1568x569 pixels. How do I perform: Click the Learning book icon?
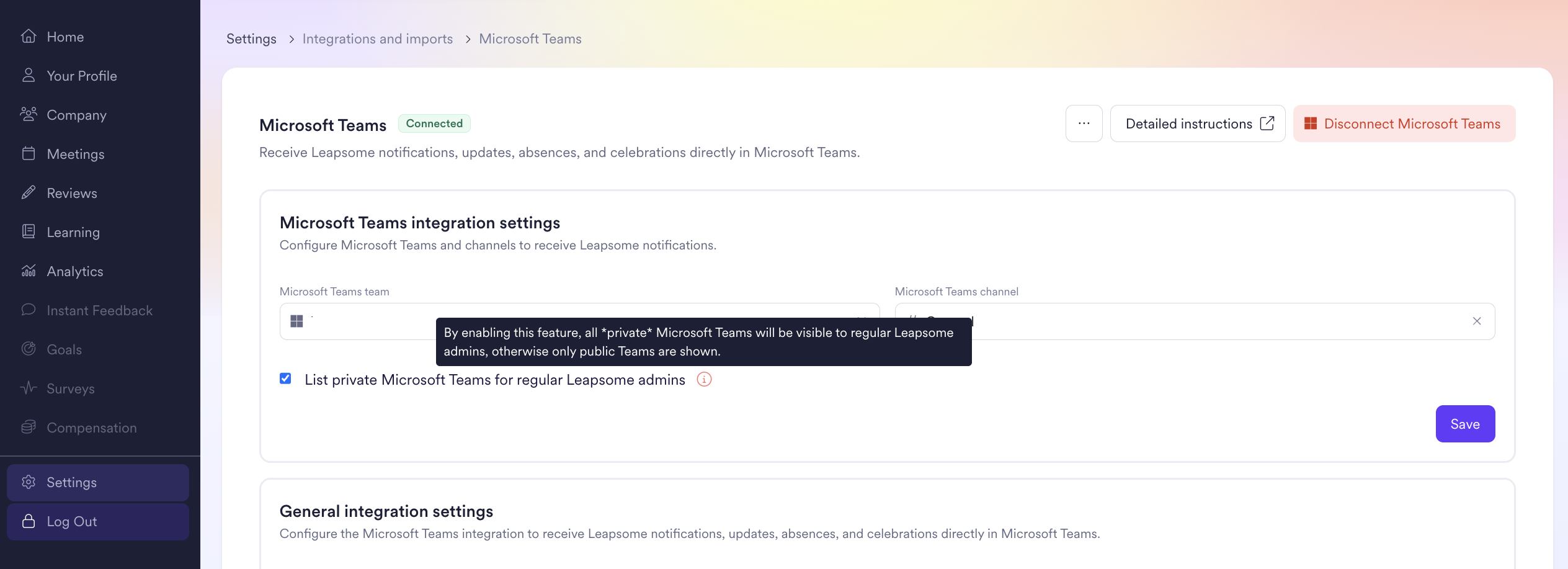29,232
